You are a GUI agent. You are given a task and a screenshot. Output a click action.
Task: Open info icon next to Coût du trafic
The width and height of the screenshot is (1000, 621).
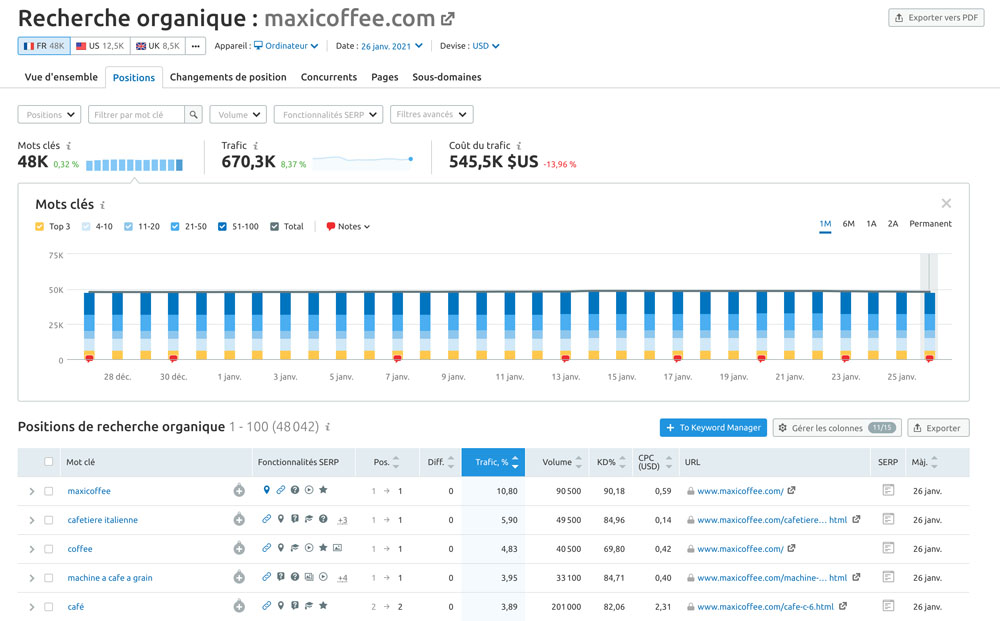[519, 146]
